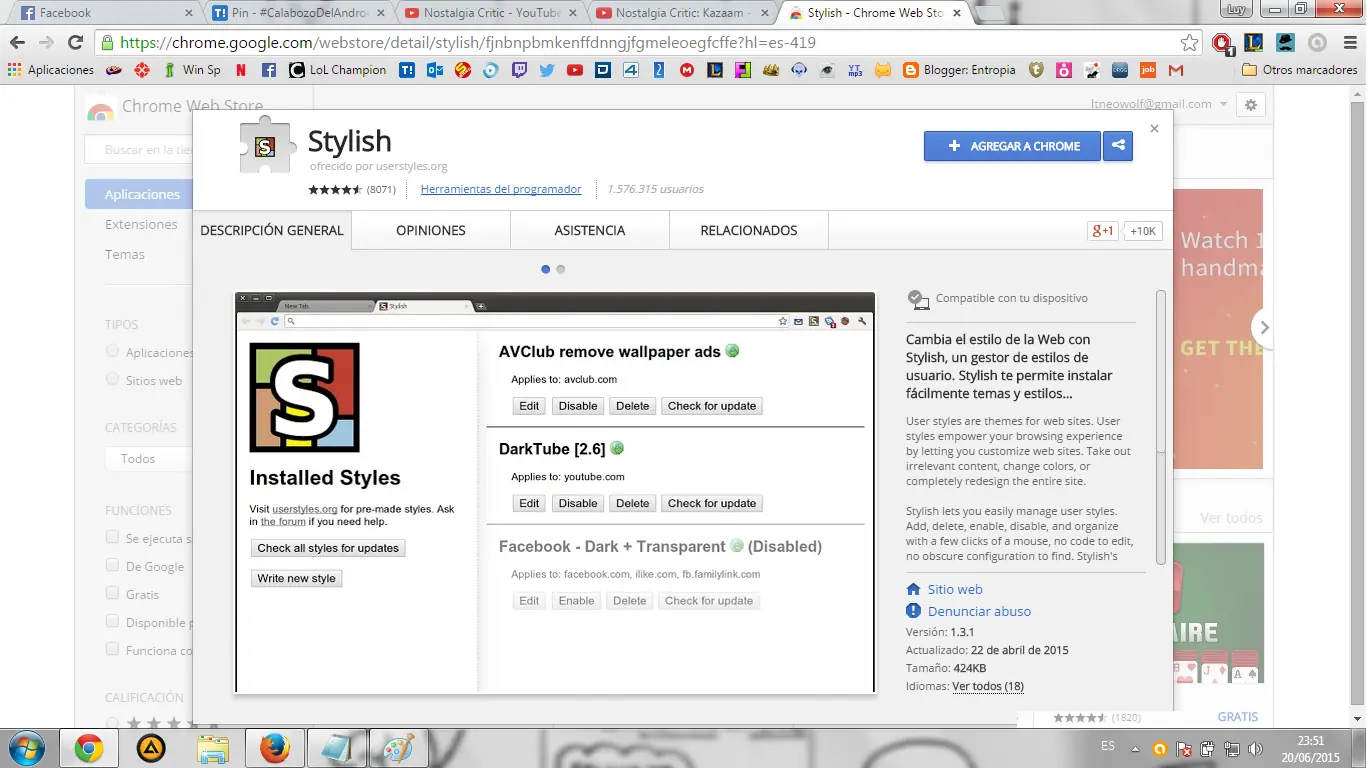Open the Gmail bookmark icon

tap(1176, 70)
